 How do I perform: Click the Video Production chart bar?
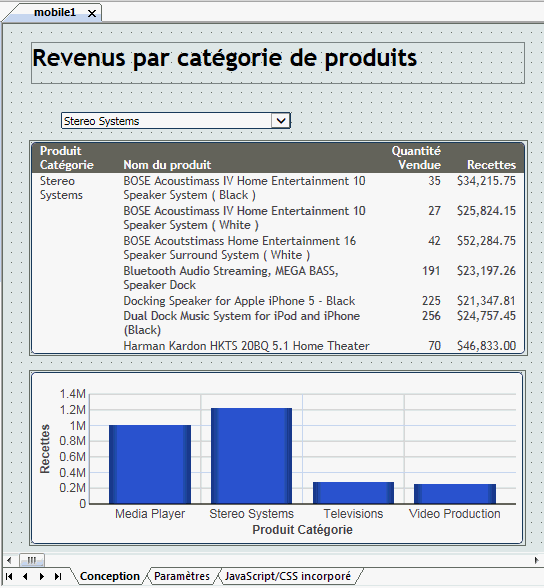coord(455,494)
